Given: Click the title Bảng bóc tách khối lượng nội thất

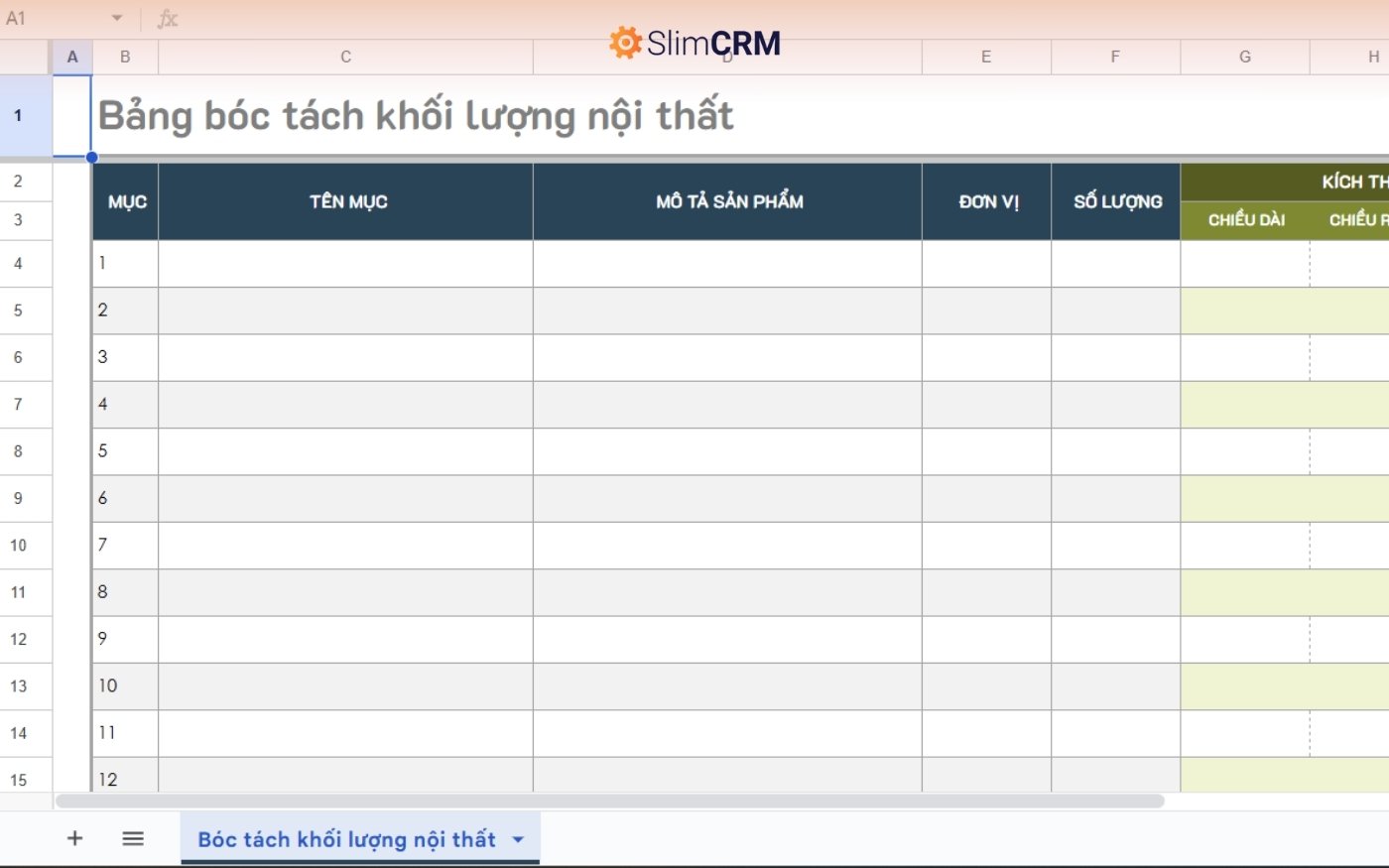Looking at the screenshot, I should click(x=416, y=116).
